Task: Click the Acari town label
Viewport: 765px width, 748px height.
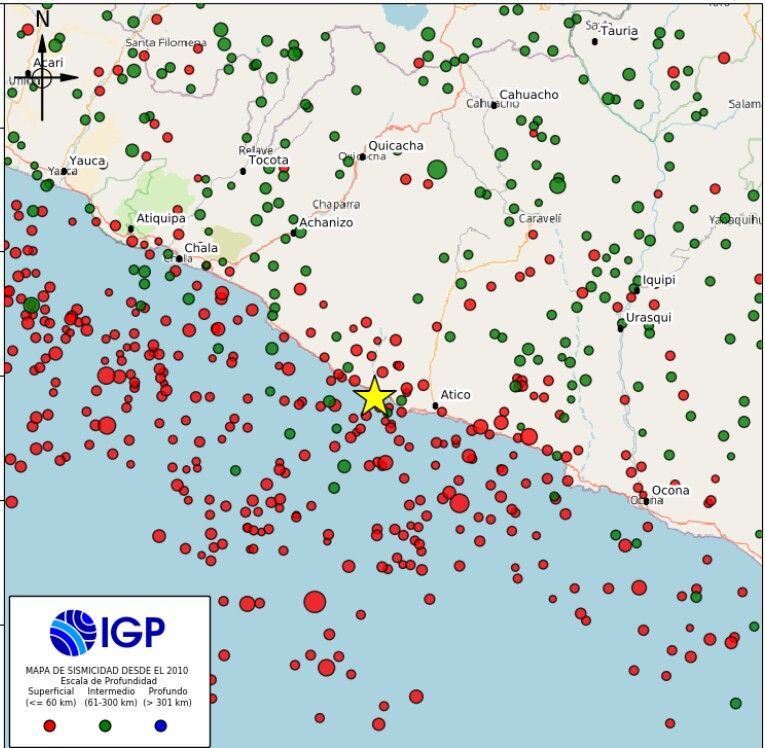Action: [x=48, y=62]
